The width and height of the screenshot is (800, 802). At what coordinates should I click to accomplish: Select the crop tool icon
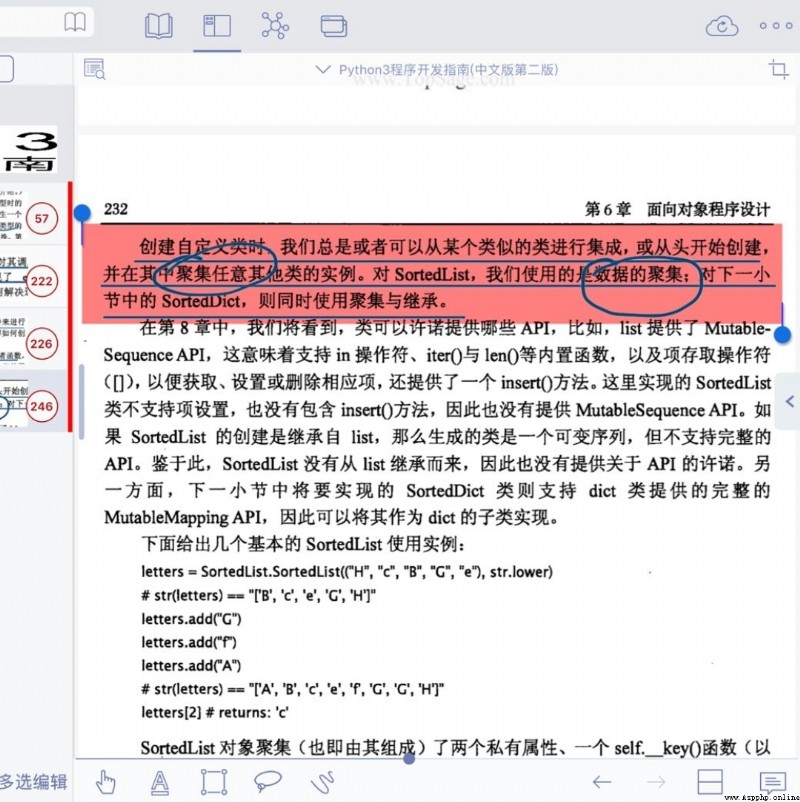pyautogui.click(x=779, y=69)
